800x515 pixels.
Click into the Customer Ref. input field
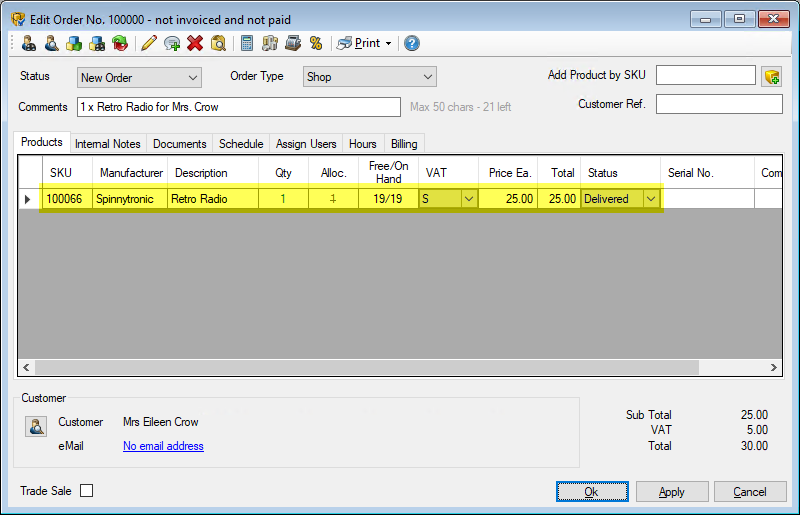point(718,104)
